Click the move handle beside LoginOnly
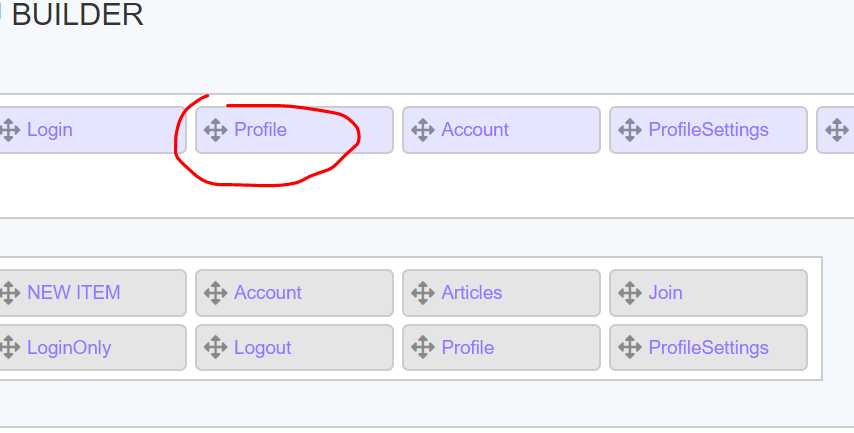The width and height of the screenshot is (854, 433). click(10, 348)
